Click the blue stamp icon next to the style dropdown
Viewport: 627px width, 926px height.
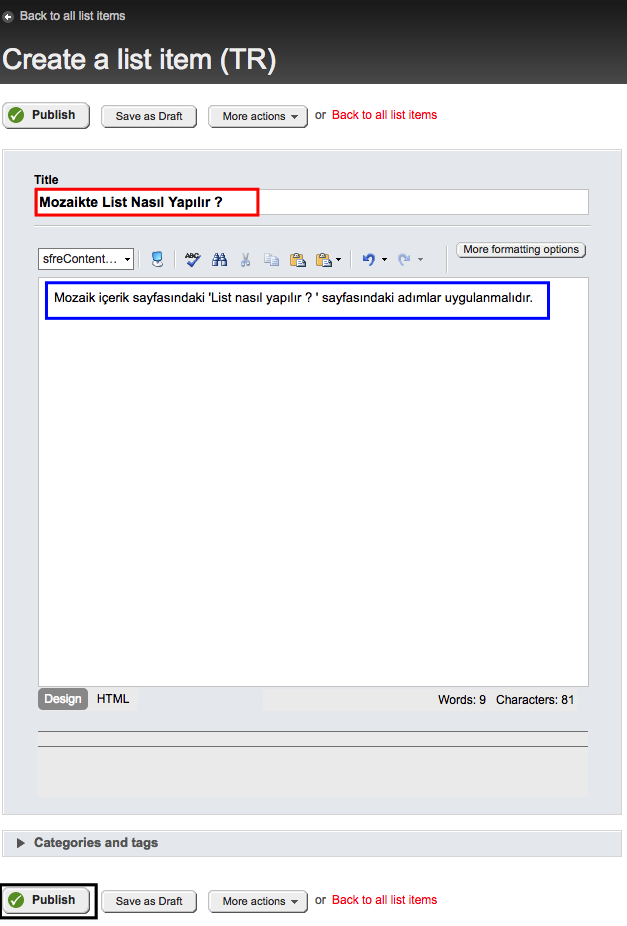click(157, 259)
